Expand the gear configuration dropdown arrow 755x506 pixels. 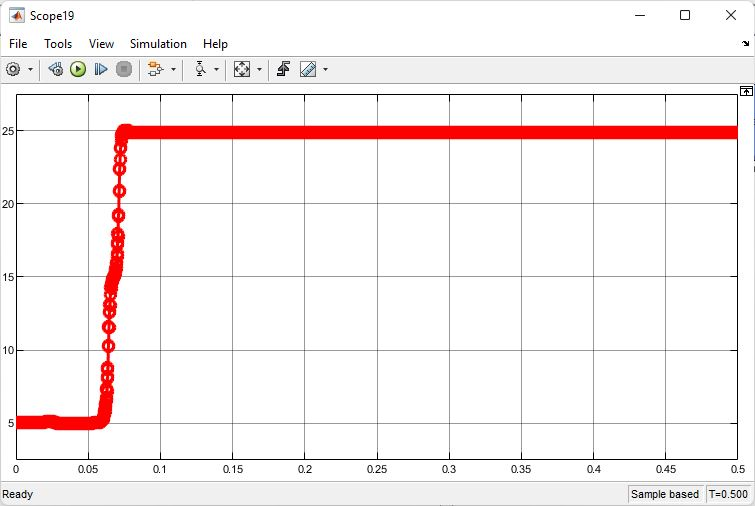coord(30,69)
